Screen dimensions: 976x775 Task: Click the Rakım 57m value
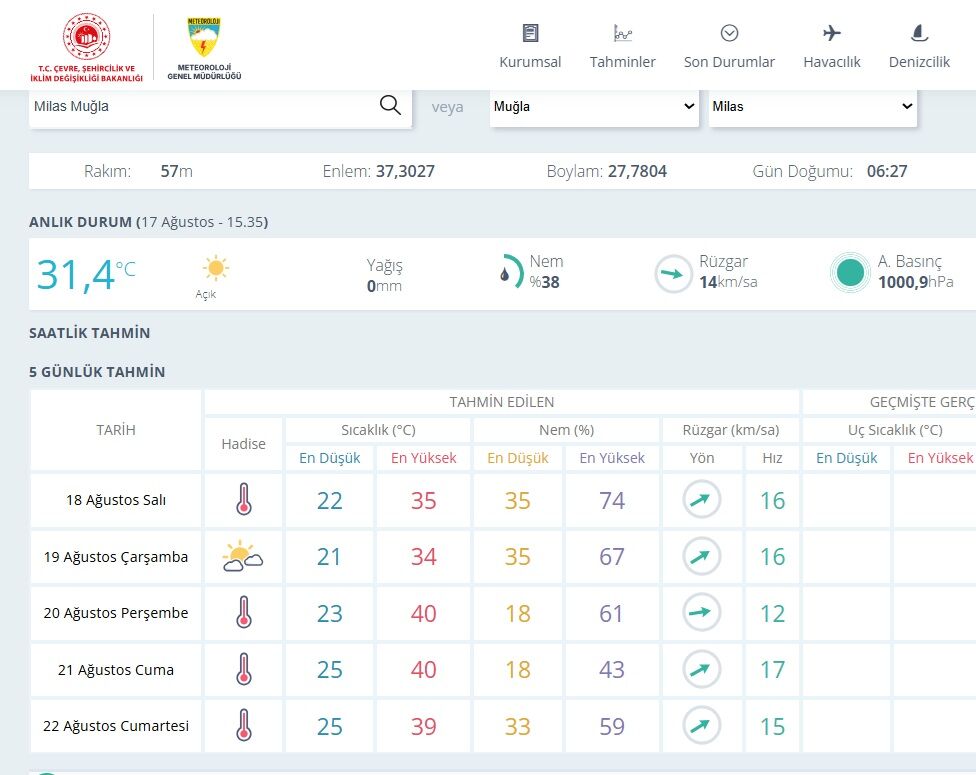(x=177, y=171)
